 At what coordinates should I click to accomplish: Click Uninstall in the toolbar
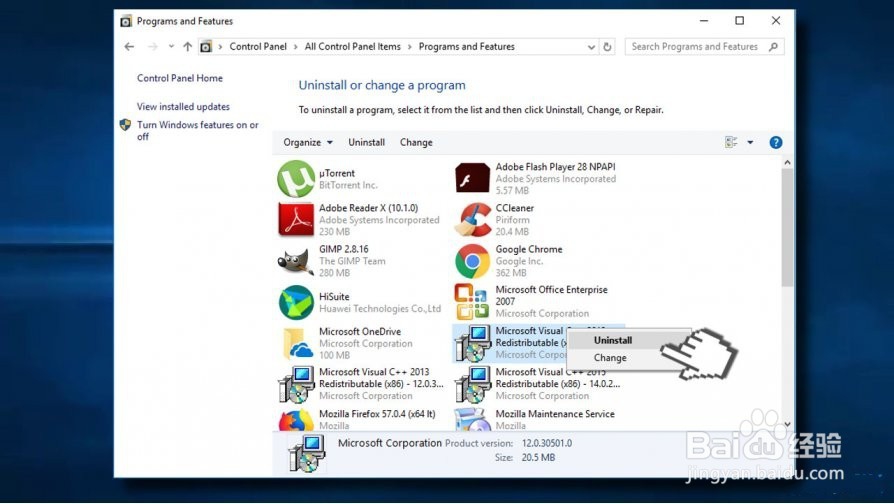click(x=367, y=143)
